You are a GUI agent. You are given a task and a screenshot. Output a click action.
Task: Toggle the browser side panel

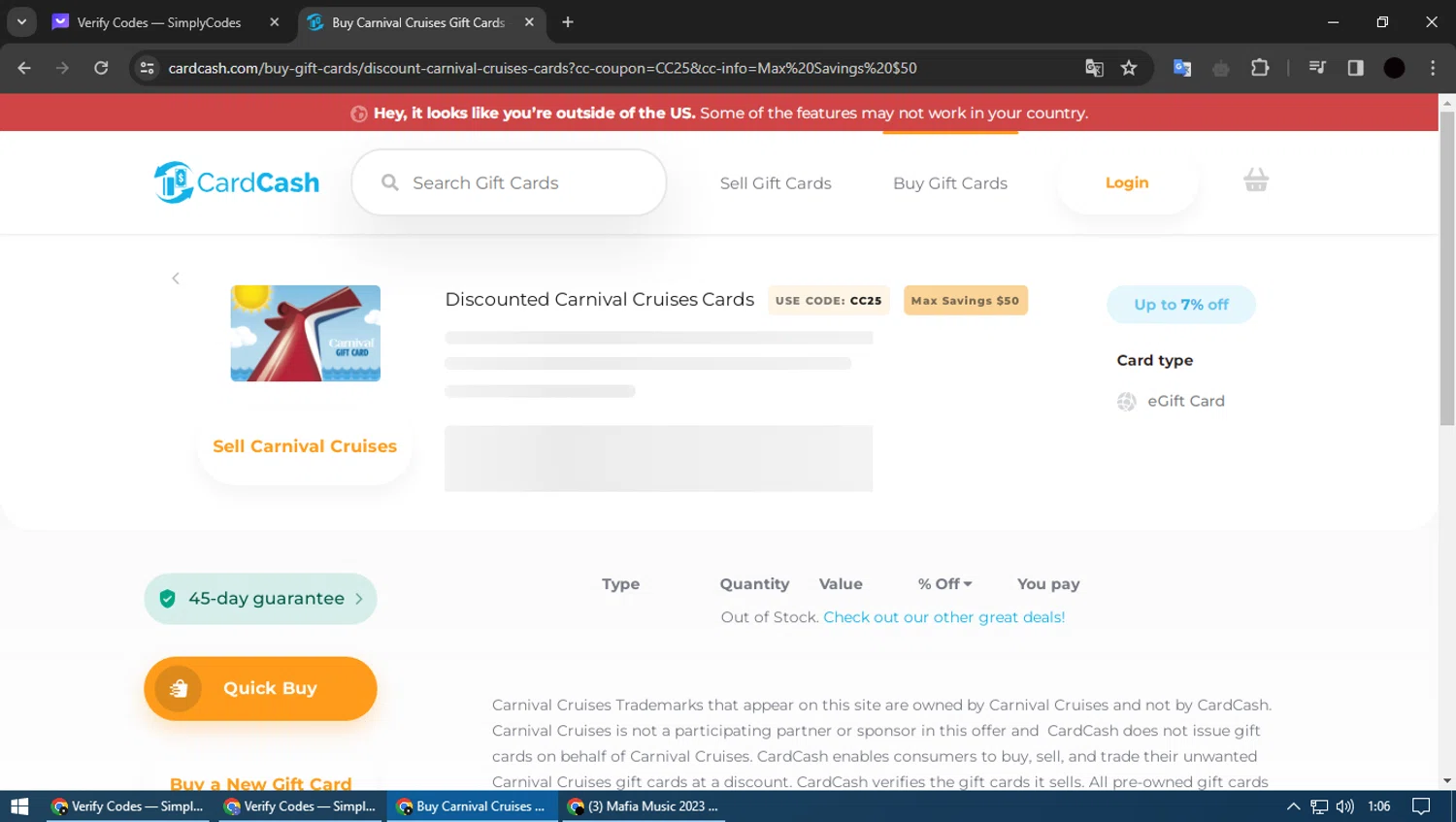1356,68
